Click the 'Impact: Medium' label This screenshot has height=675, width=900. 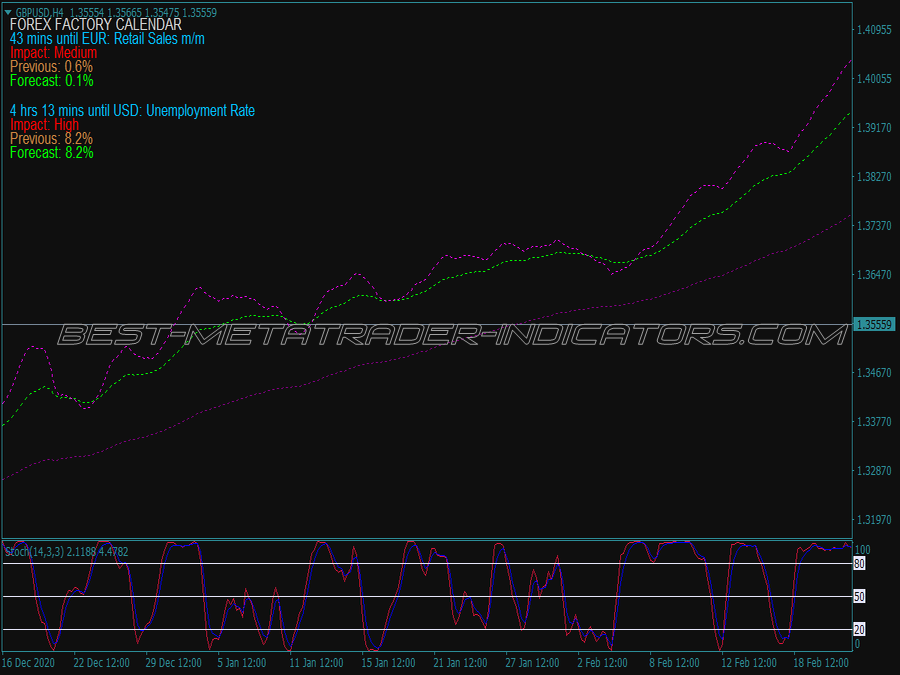(53, 53)
